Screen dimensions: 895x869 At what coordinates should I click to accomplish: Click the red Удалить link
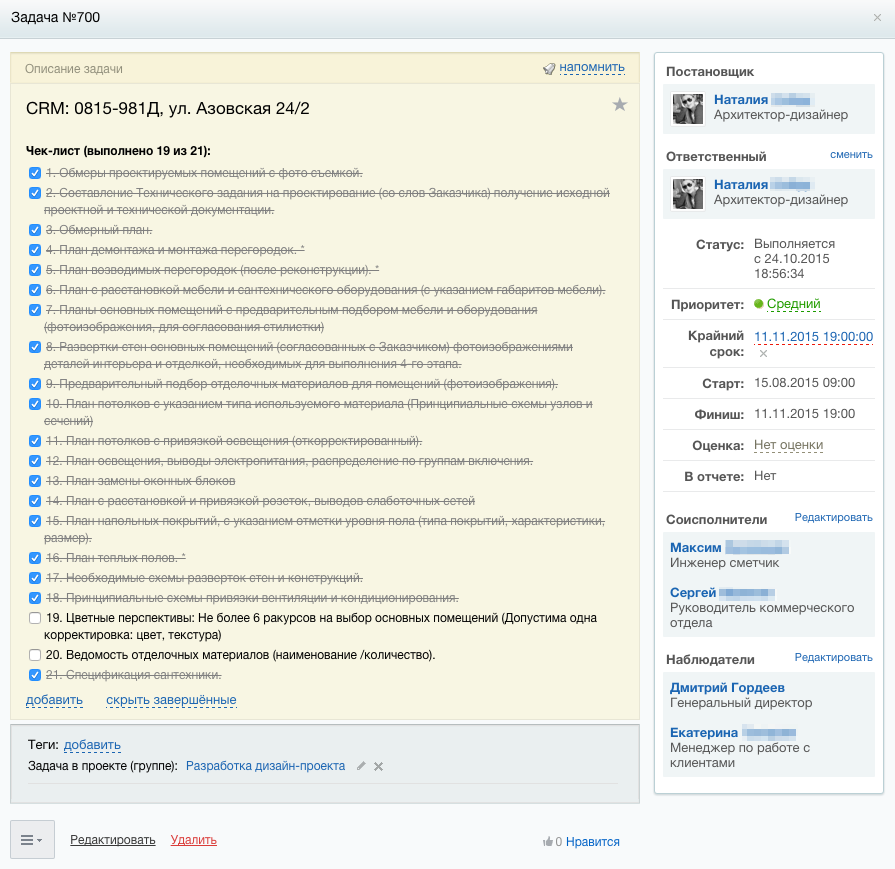pyautogui.click(x=193, y=840)
